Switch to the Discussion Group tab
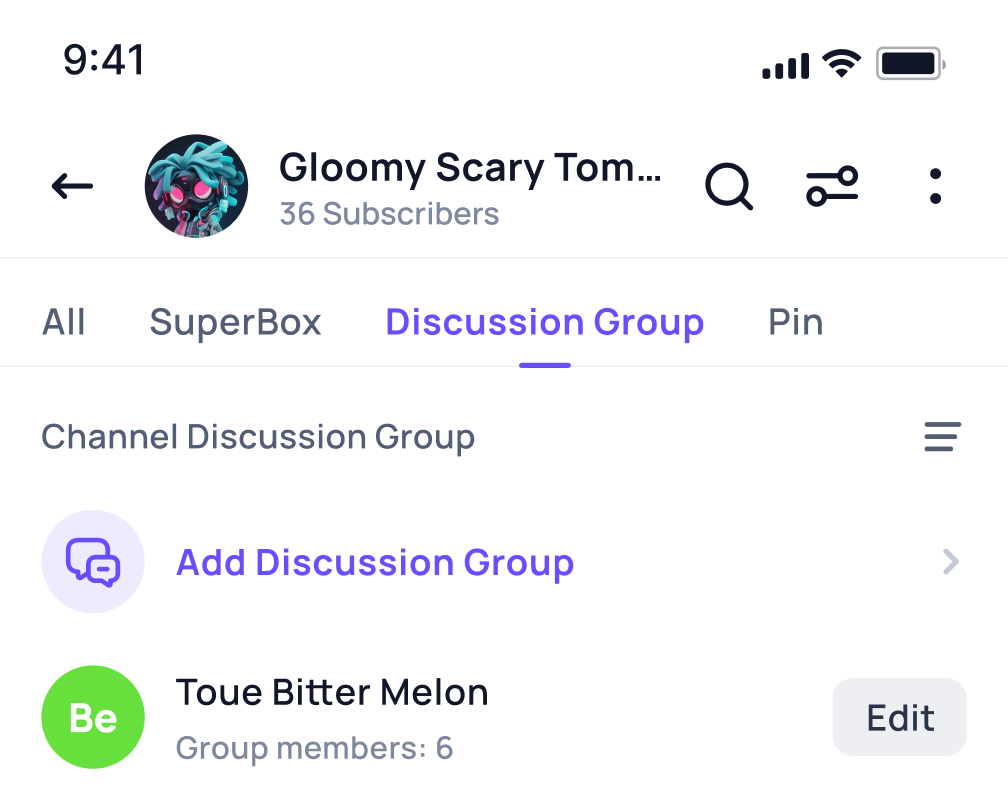 [545, 322]
